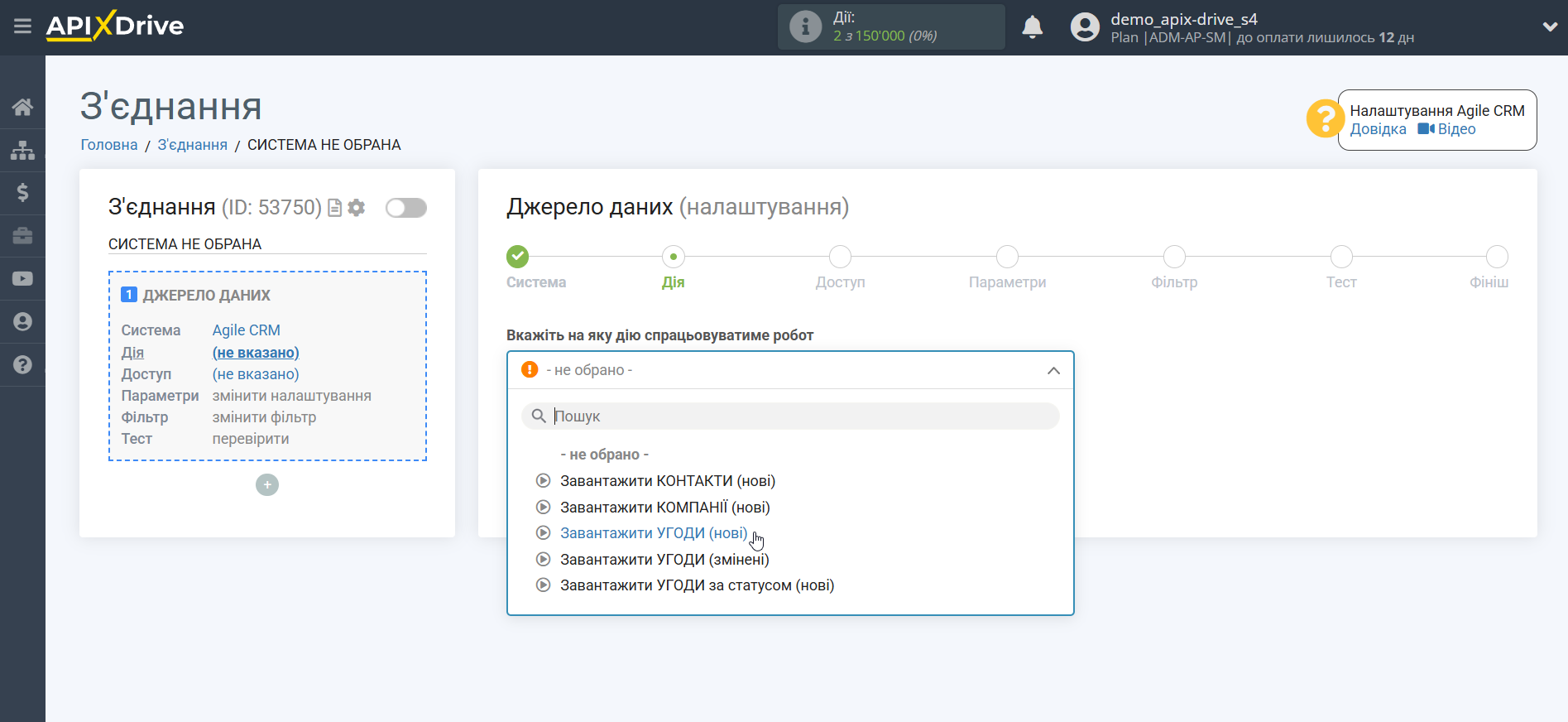This screenshot has height=722, width=1568.
Task: Open the YouTube video sidebar icon
Action: pyautogui.click(x=22, y=279)
